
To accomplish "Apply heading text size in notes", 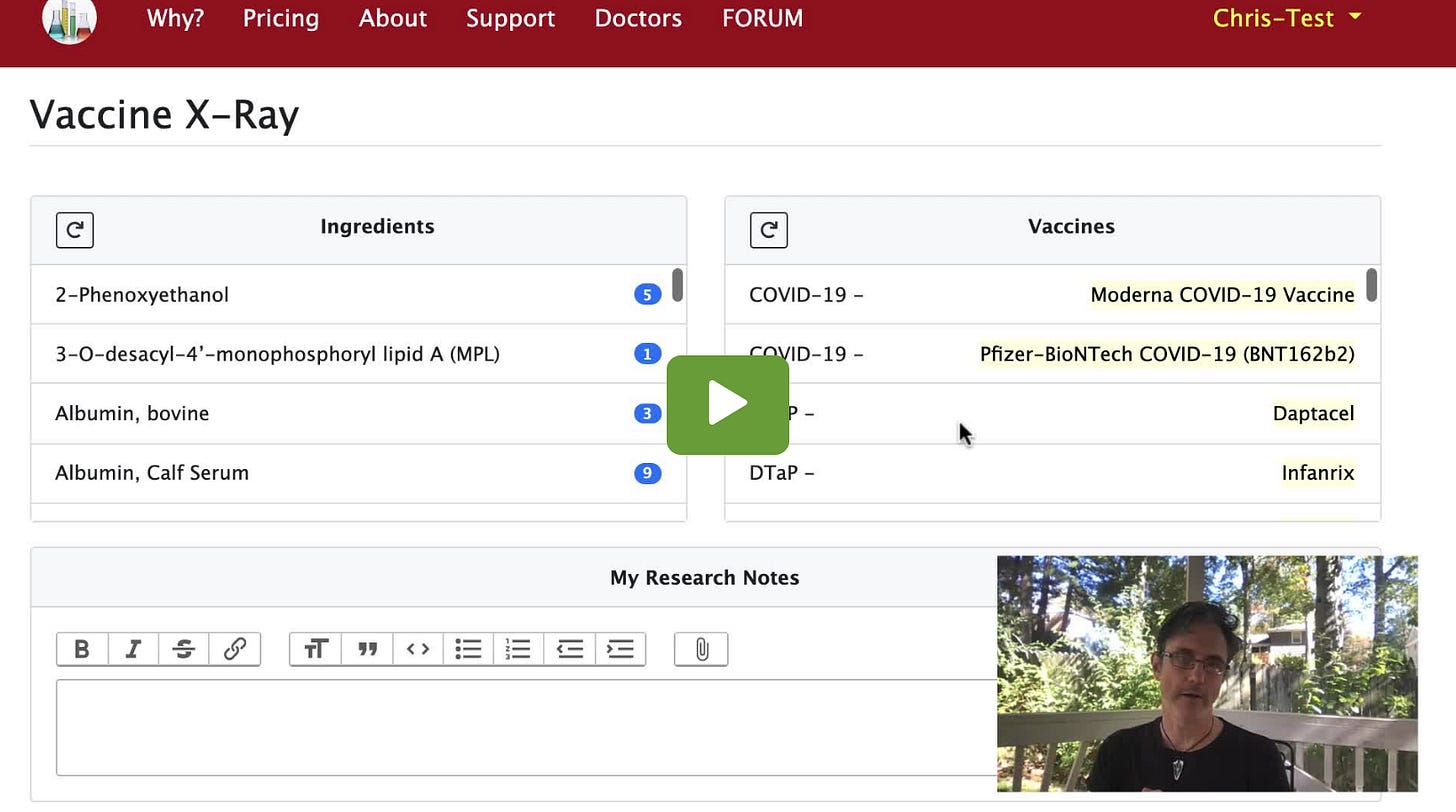I will click(x=316, y=649).
